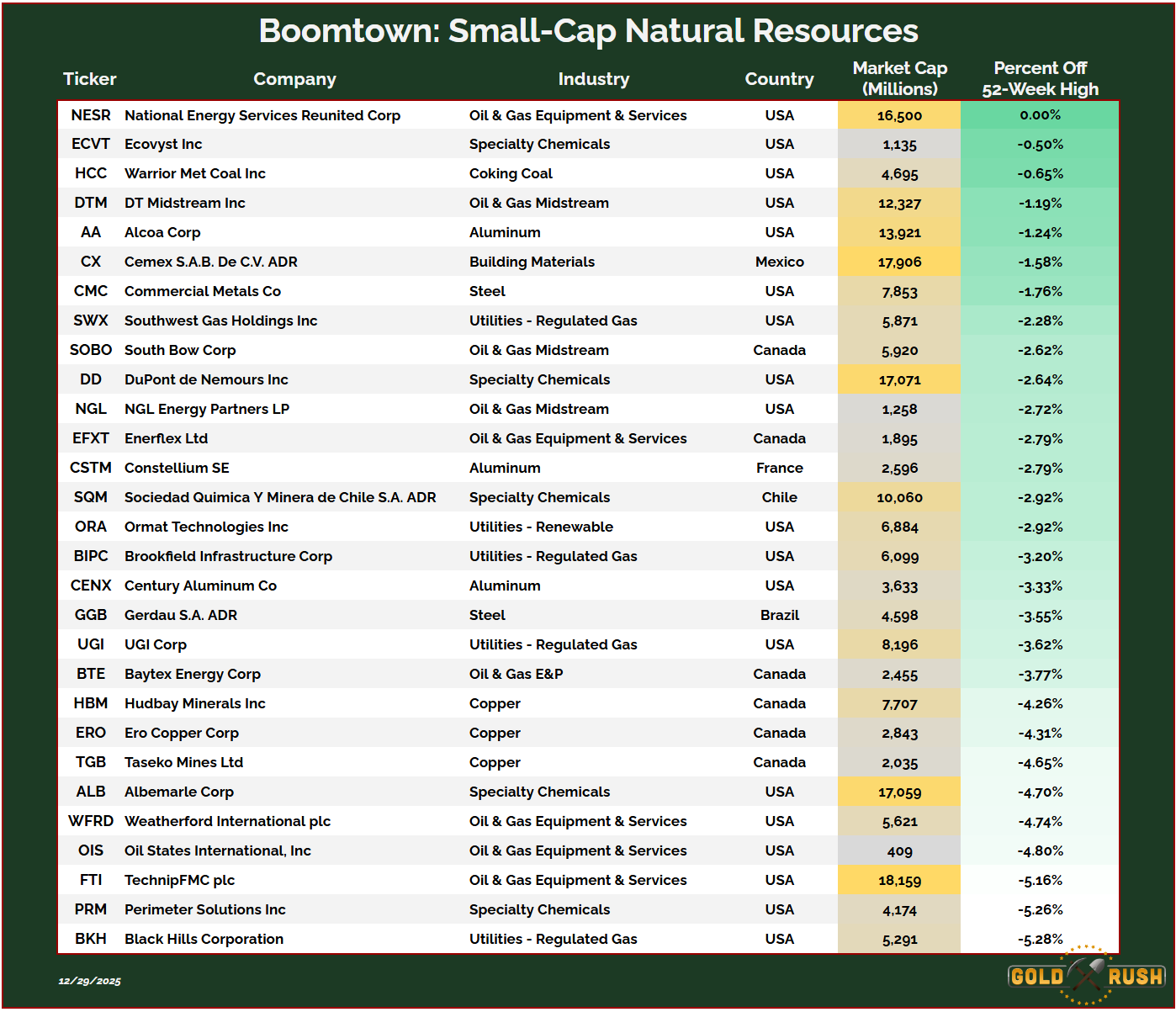
Task: Click the Ticker column header
Action: 89,79
